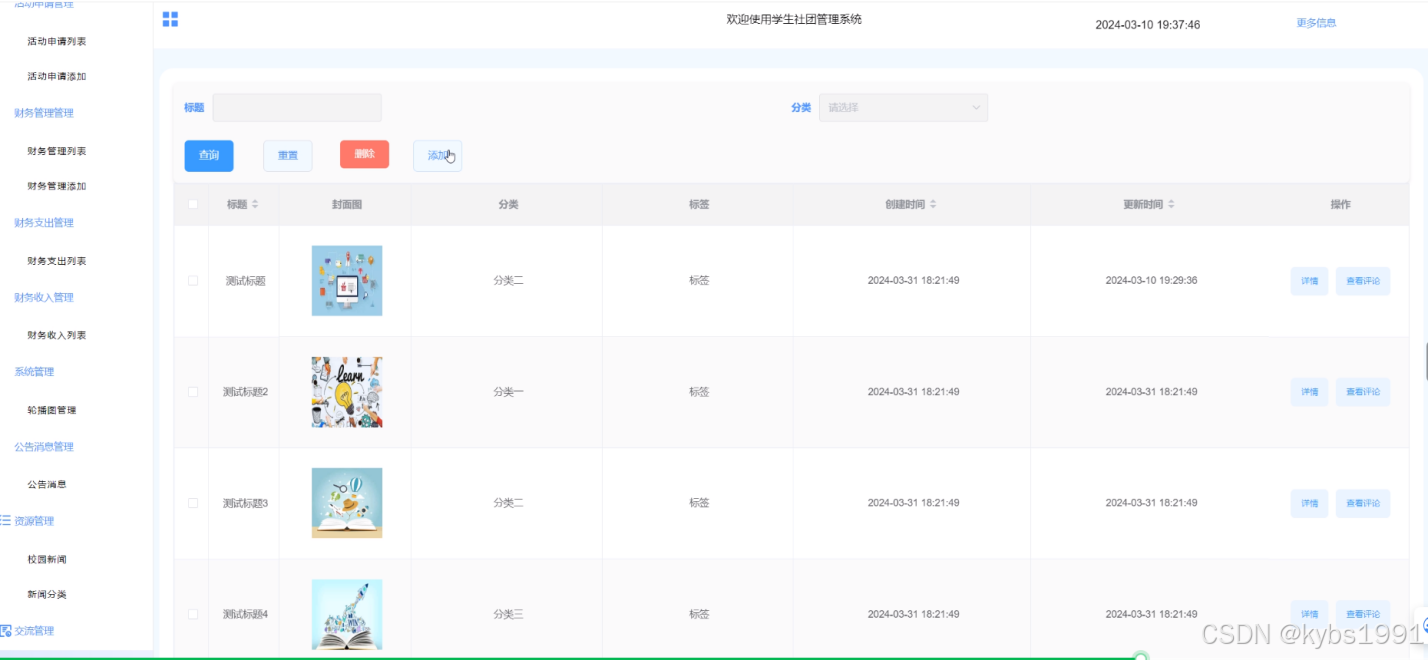This screenshot has width=1428, height=660.
Task: Check the checkbox for row 测试标题2
Action: (193, 392)
